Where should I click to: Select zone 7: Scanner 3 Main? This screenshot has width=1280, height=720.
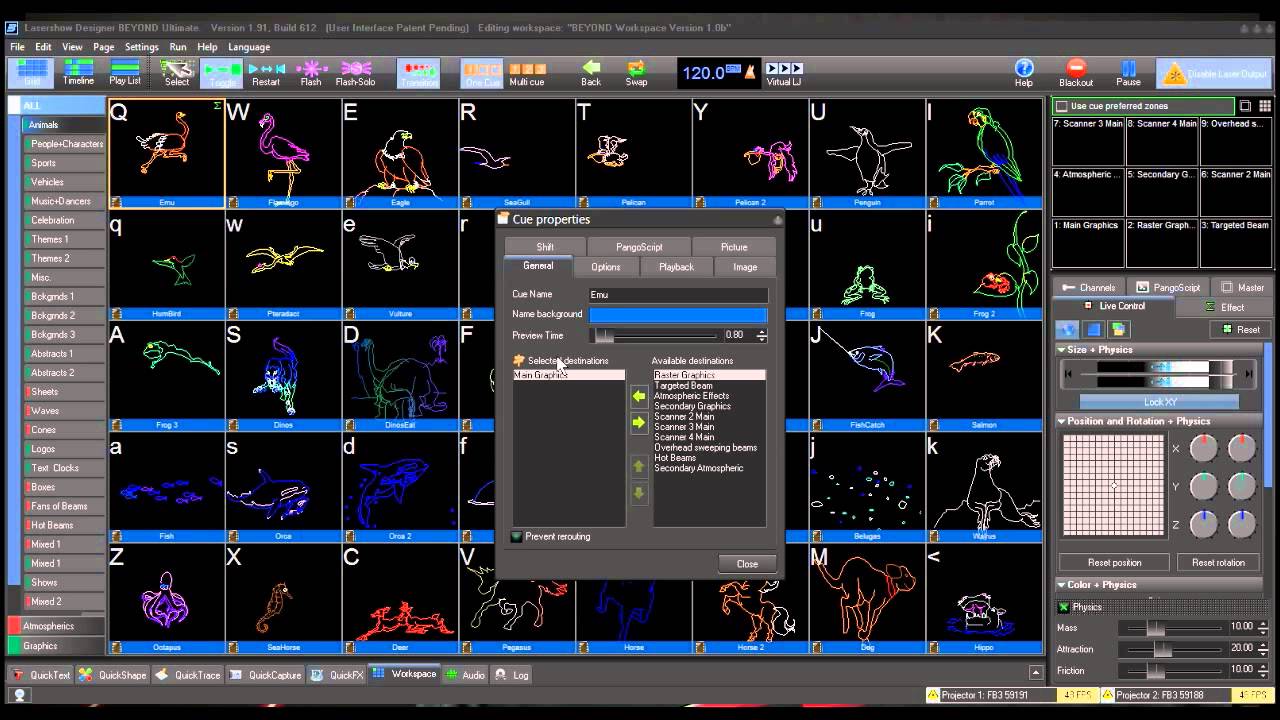(x=1088, y=141)
